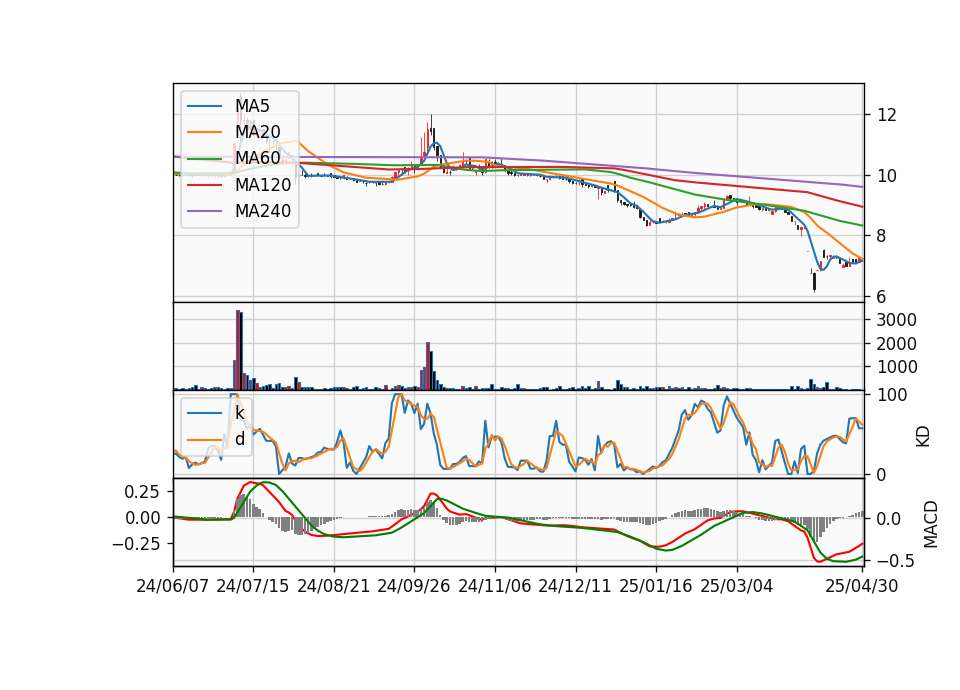Click the volume axis value 1000
Screen dimensions: 960x690
coord(897,367)
